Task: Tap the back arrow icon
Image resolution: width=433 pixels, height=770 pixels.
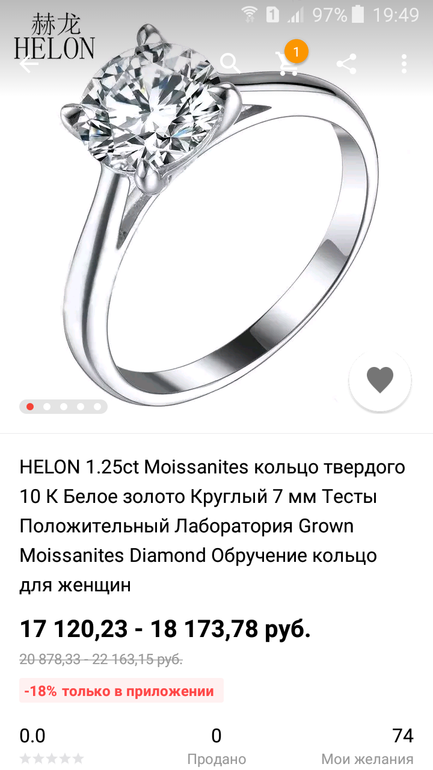Action: point(28,64)
